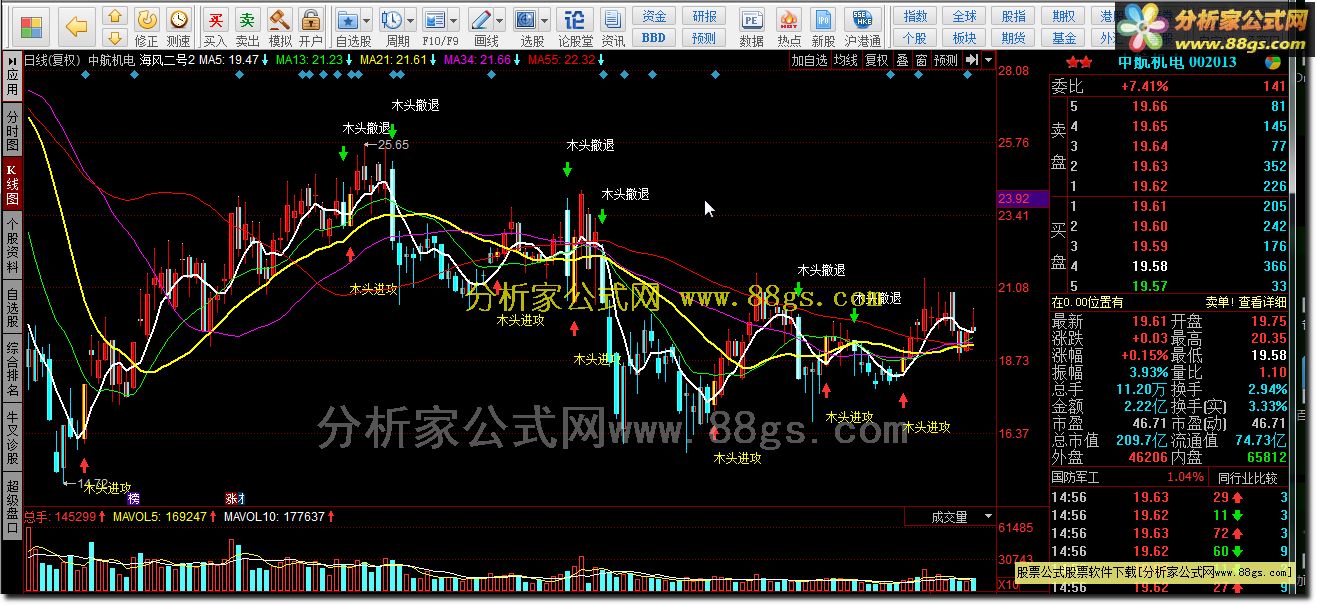This screenshot has width=1317, height=605.
Task: Open the 超级盘口 sidebar tab
Action: (x=12, y=504)
